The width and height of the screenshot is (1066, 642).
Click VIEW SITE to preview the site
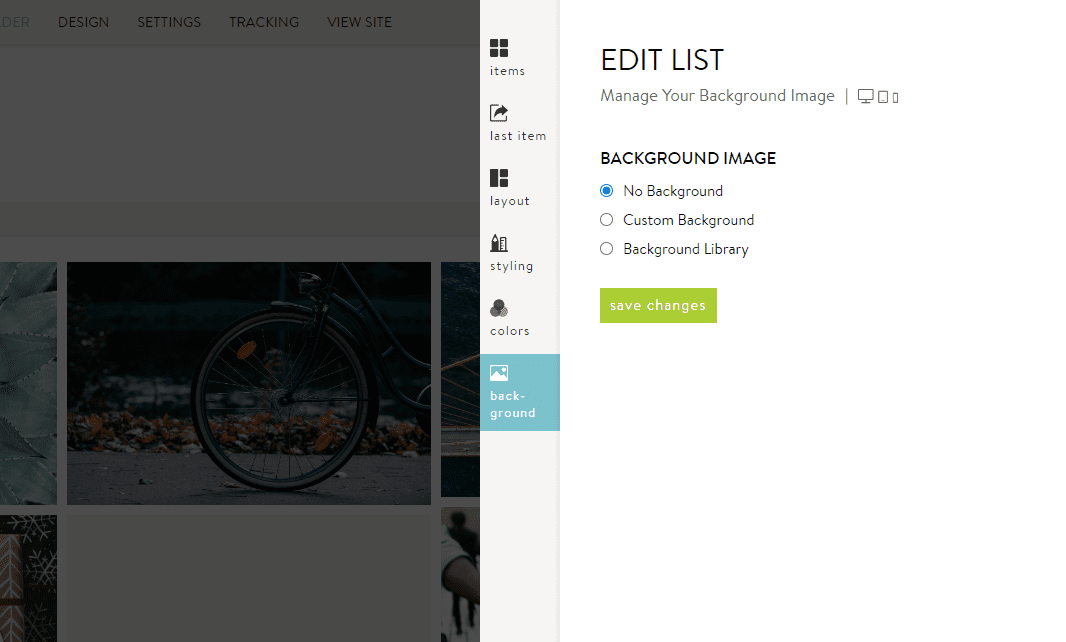tap(359, 21)
